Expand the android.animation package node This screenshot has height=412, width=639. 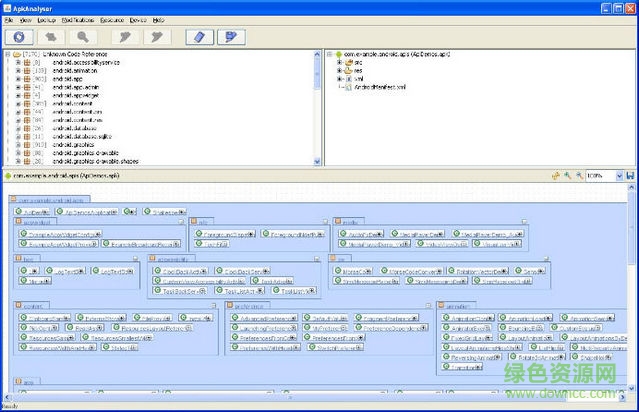tap(17, 70)
